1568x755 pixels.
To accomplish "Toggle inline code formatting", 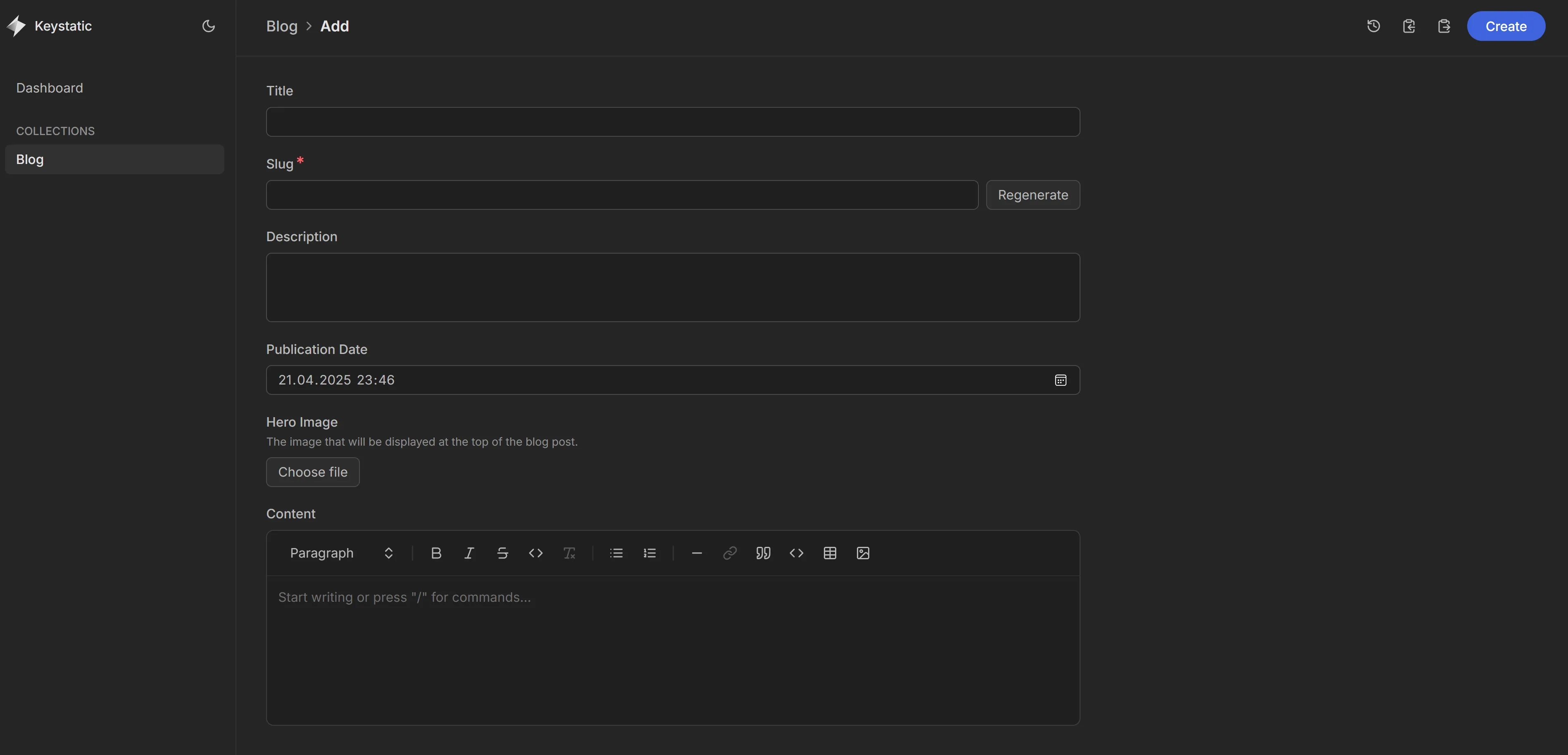I will point(535,553).
